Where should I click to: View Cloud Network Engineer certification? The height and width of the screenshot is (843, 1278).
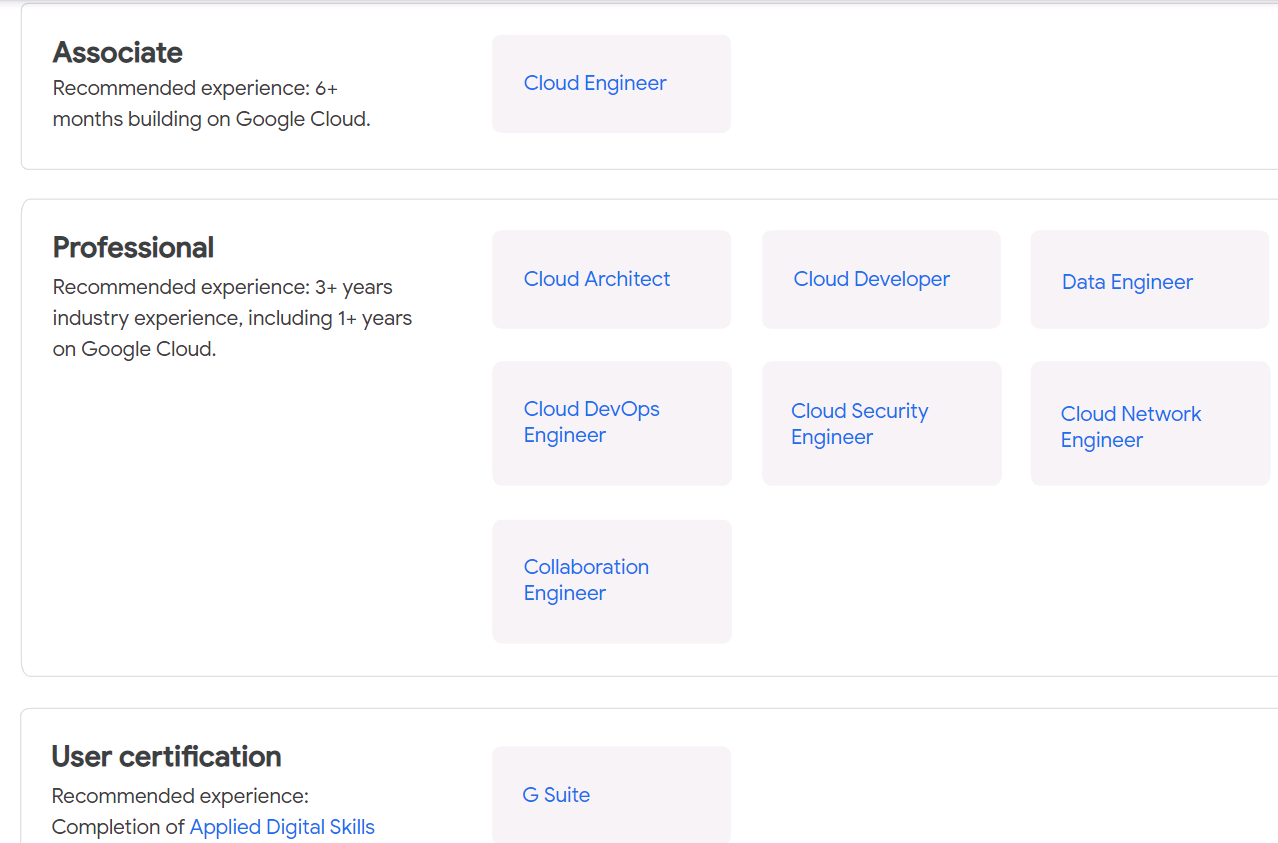(1150, 423)
